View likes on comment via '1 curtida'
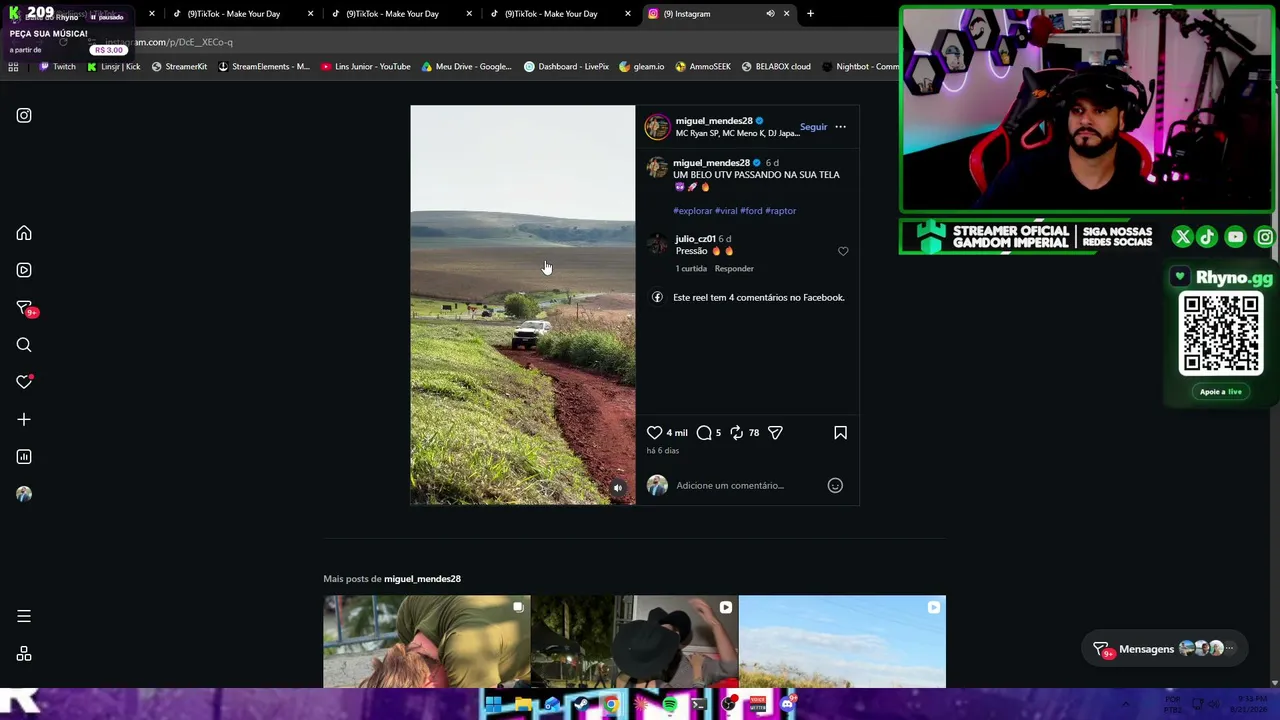 691,268
